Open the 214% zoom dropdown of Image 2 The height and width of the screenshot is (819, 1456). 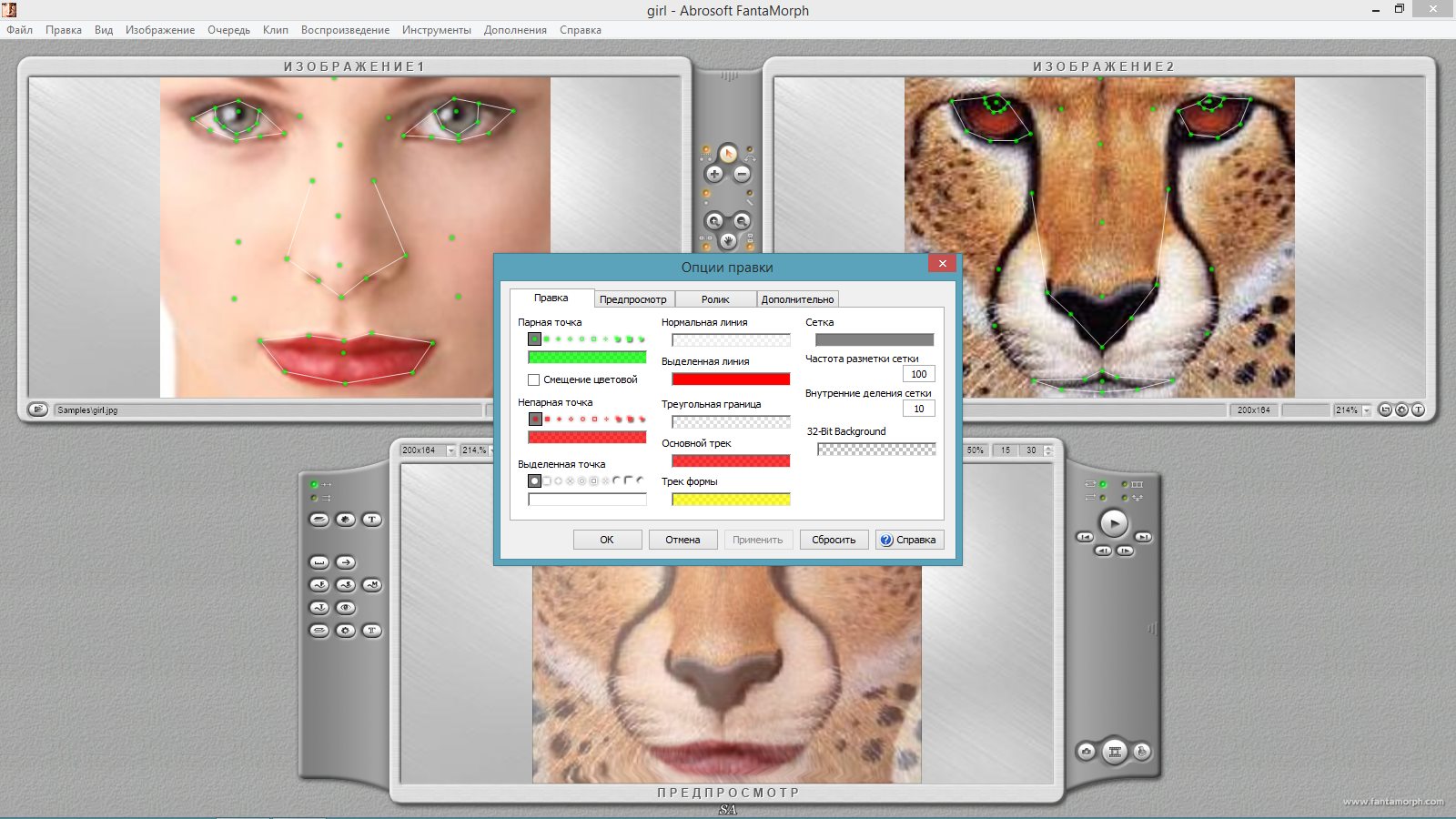click(1367, 410)
